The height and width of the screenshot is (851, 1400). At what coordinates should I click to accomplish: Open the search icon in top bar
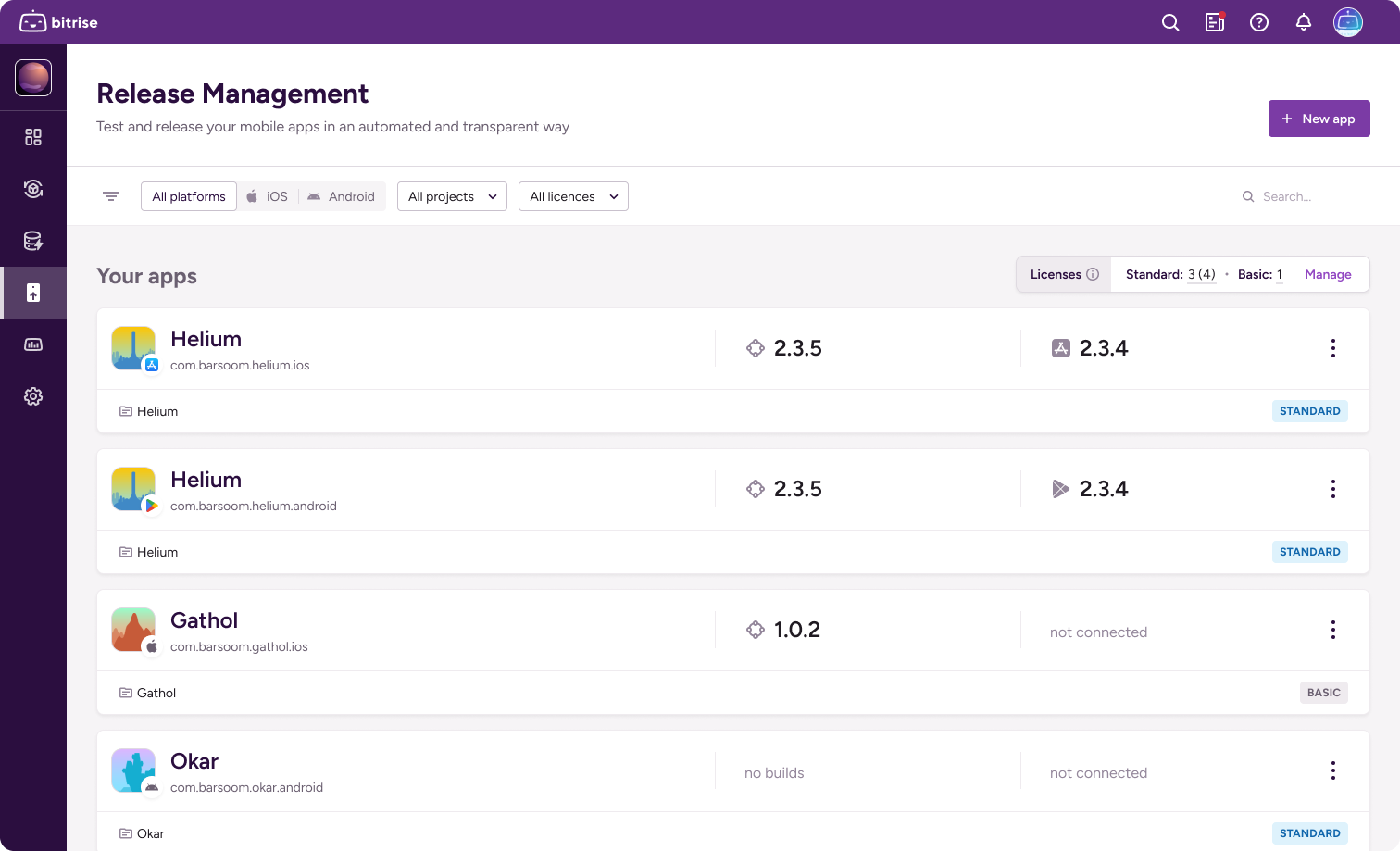[x=1170, y=22]
